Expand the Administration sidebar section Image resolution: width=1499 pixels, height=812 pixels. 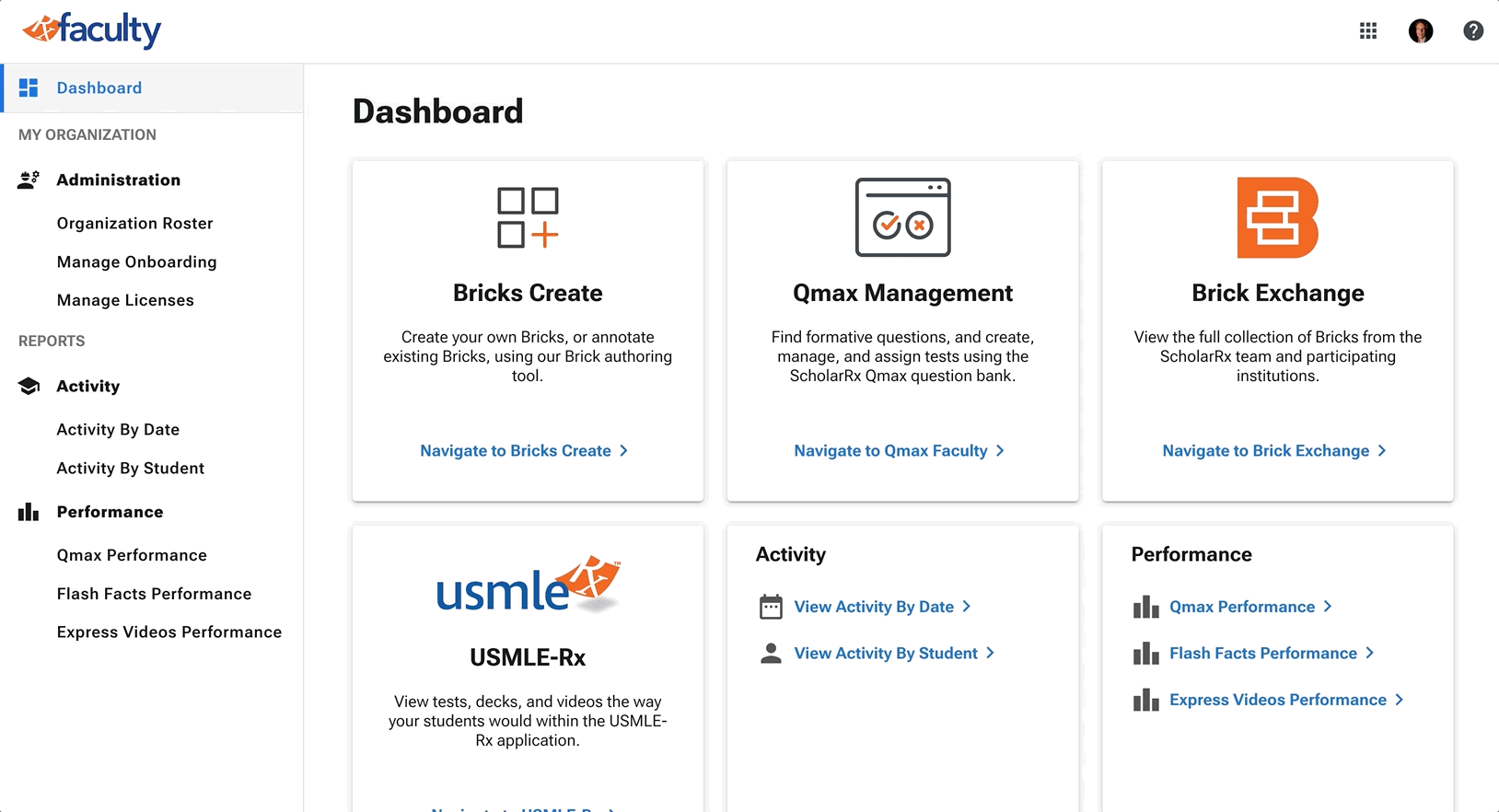118,180
